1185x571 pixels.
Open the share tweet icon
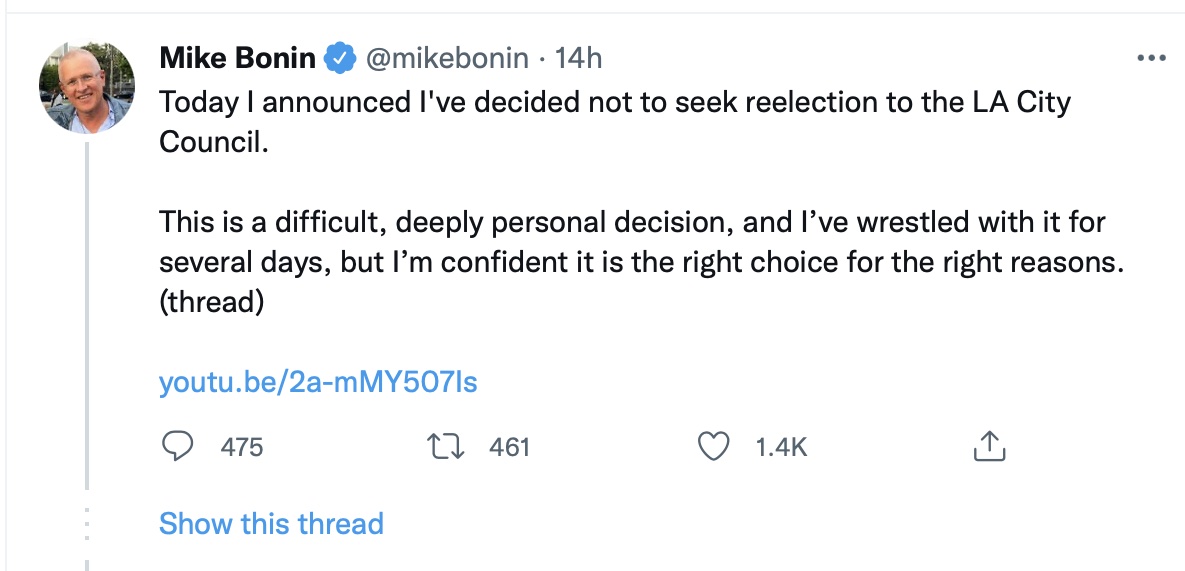[988, 446]
